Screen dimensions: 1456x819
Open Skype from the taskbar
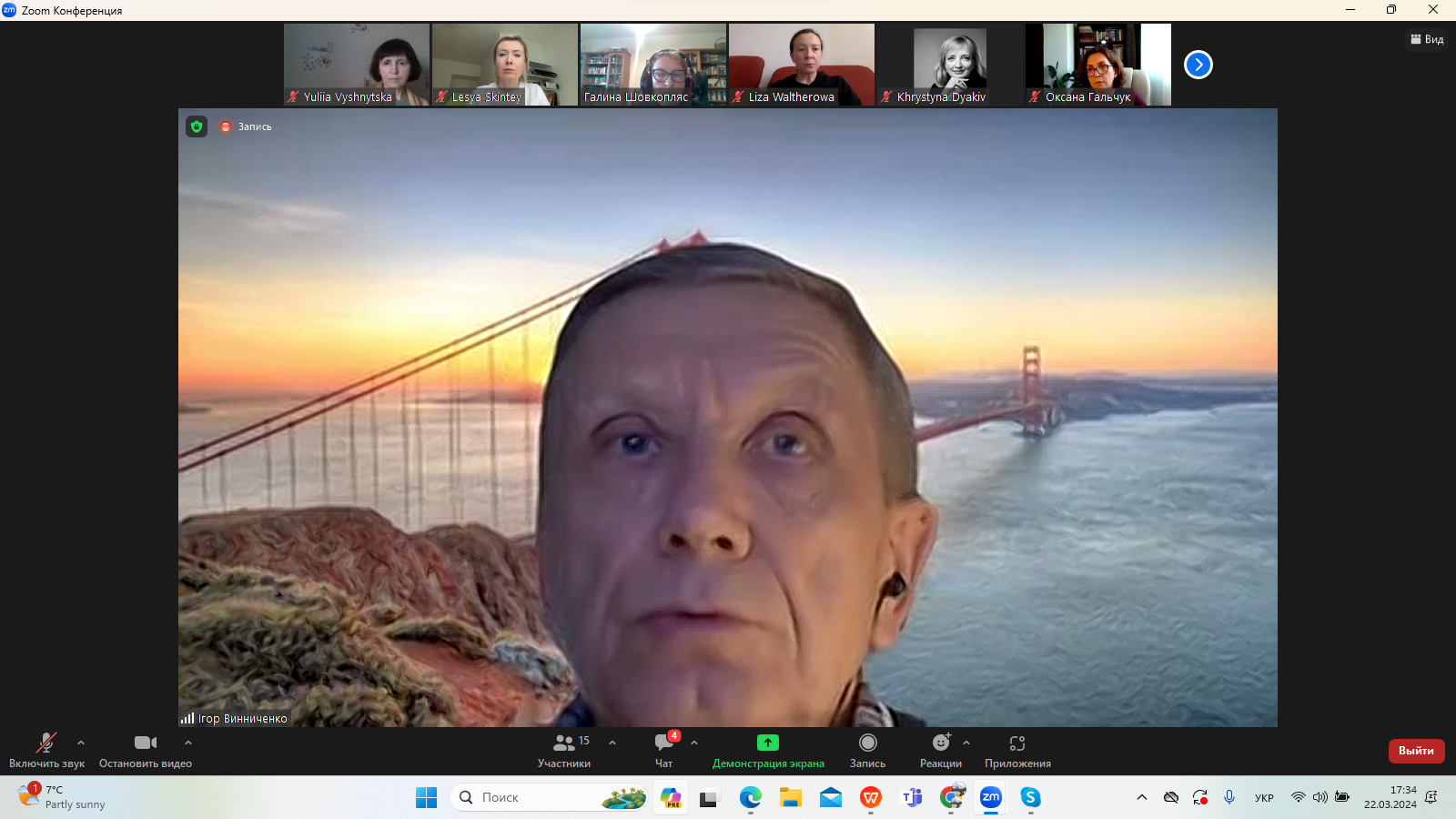[1030, 797]
